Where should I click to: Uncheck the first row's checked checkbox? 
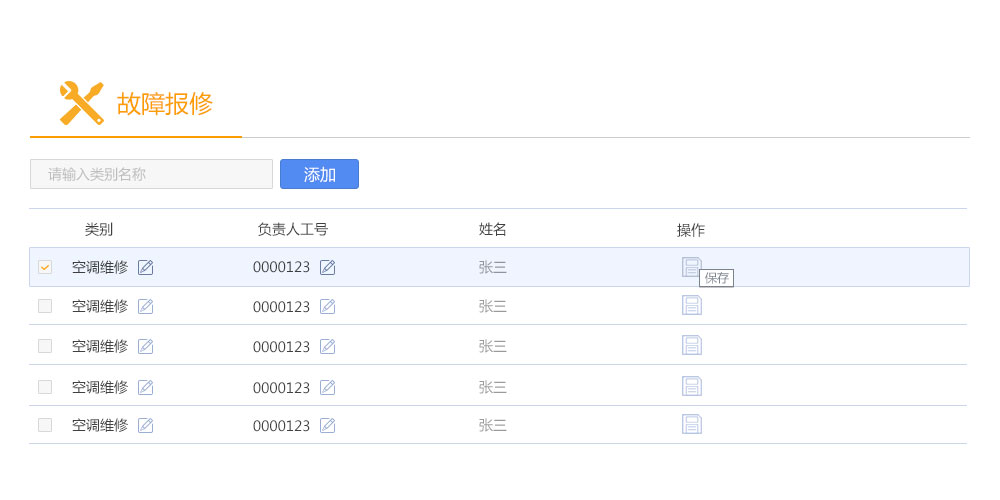45,267
